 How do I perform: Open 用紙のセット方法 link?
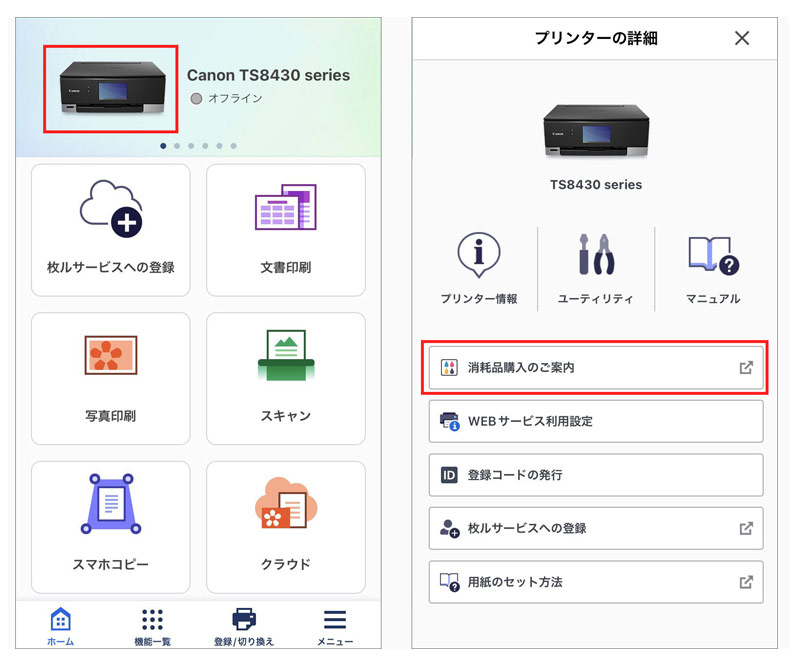pos(595,582)
